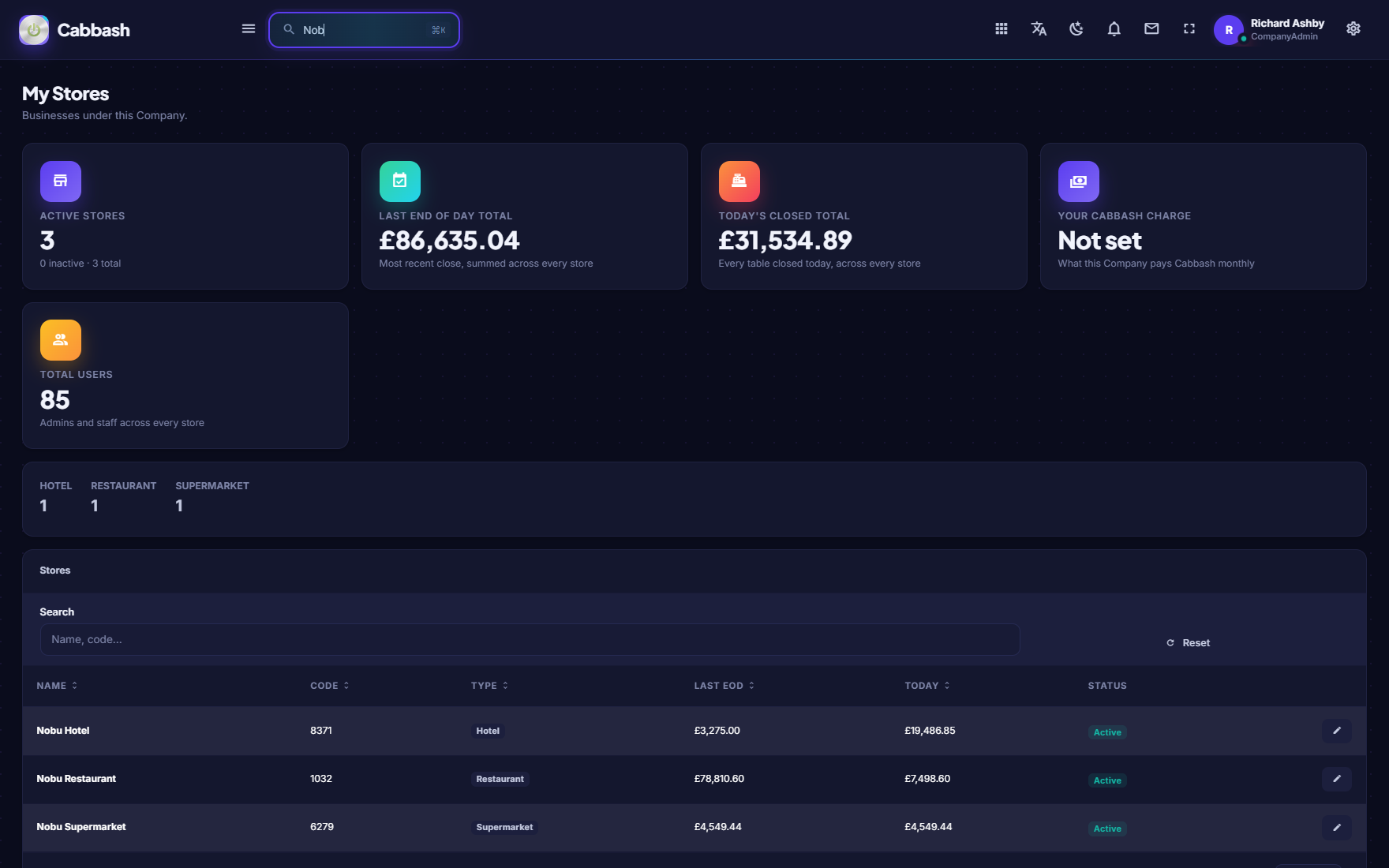
Task: Sort stores by Code column
Action: (330, 686)
